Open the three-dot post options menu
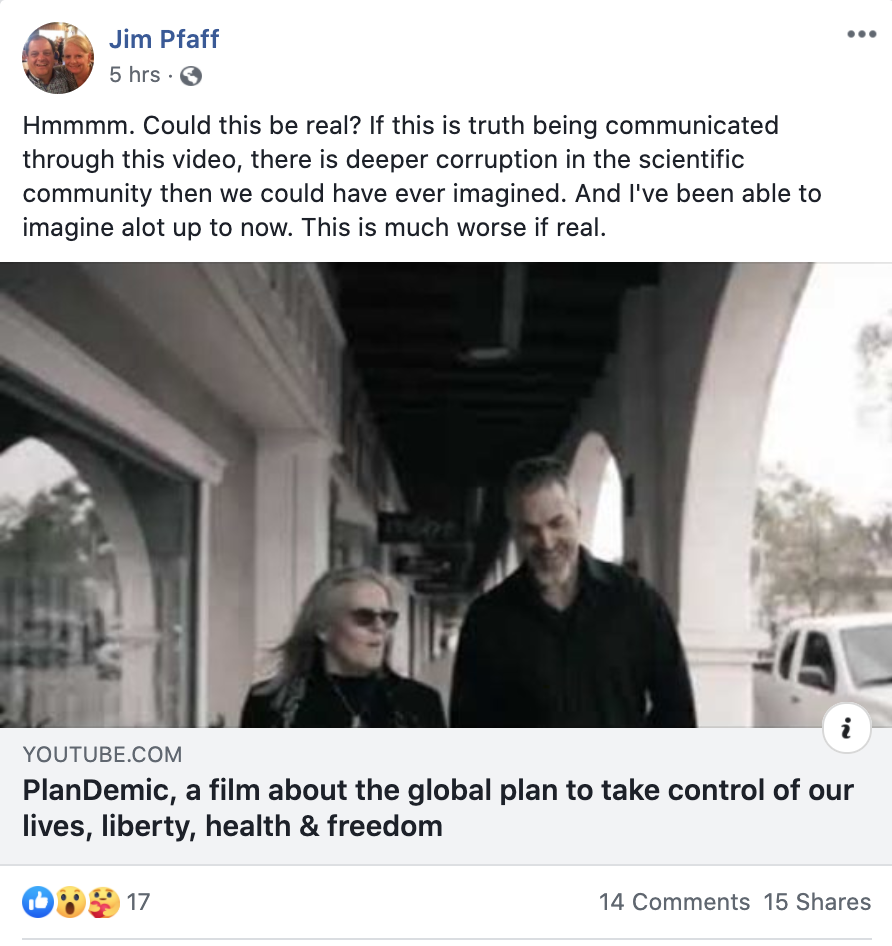 [x=861, y=34]
